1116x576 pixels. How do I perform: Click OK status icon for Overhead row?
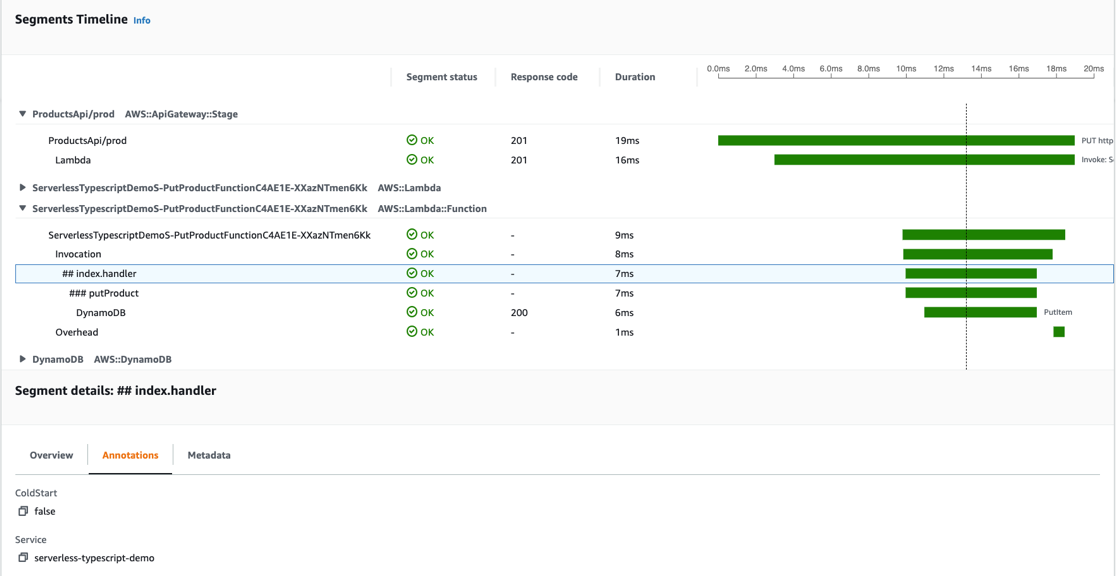pyautogui.click(x=412, y=332)
